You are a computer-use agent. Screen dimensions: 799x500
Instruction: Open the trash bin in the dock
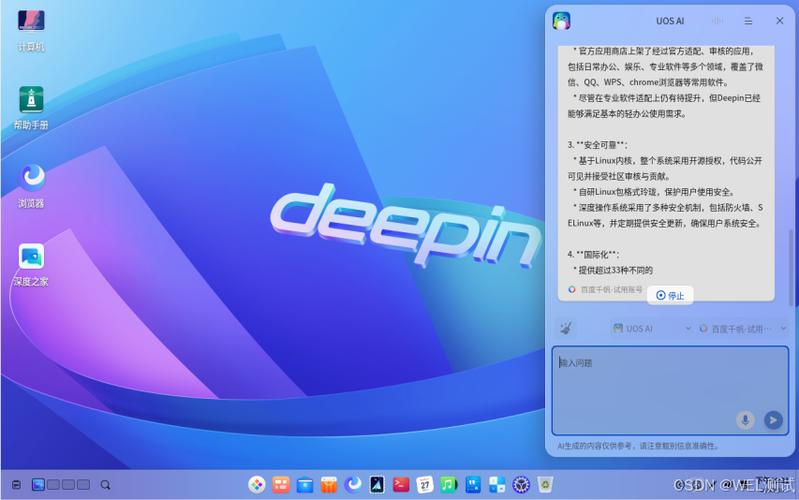pos(545,484)
